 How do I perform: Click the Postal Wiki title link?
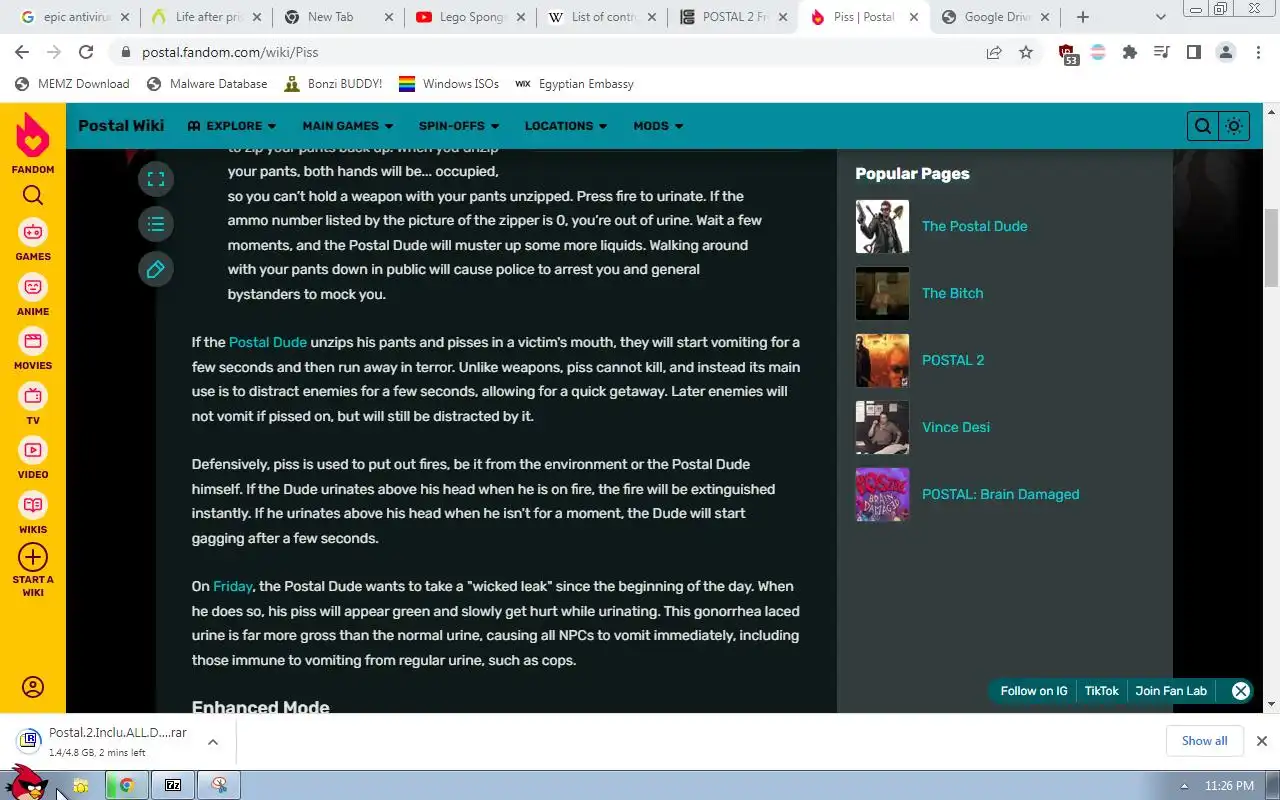121,126
